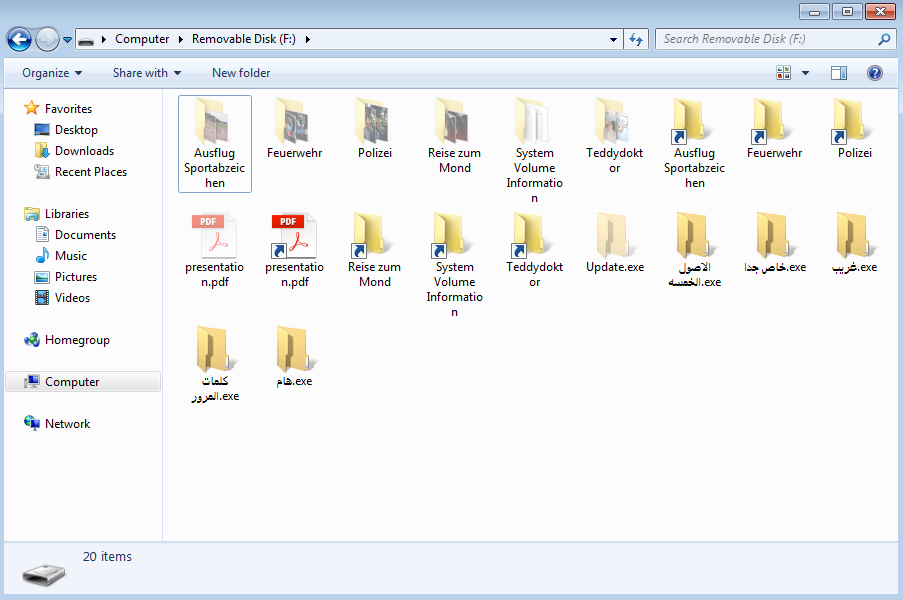This screenshot has height=600, width=903.
Task: Expand the view options dropdown arrow
Action: click(x=806, y=73)
